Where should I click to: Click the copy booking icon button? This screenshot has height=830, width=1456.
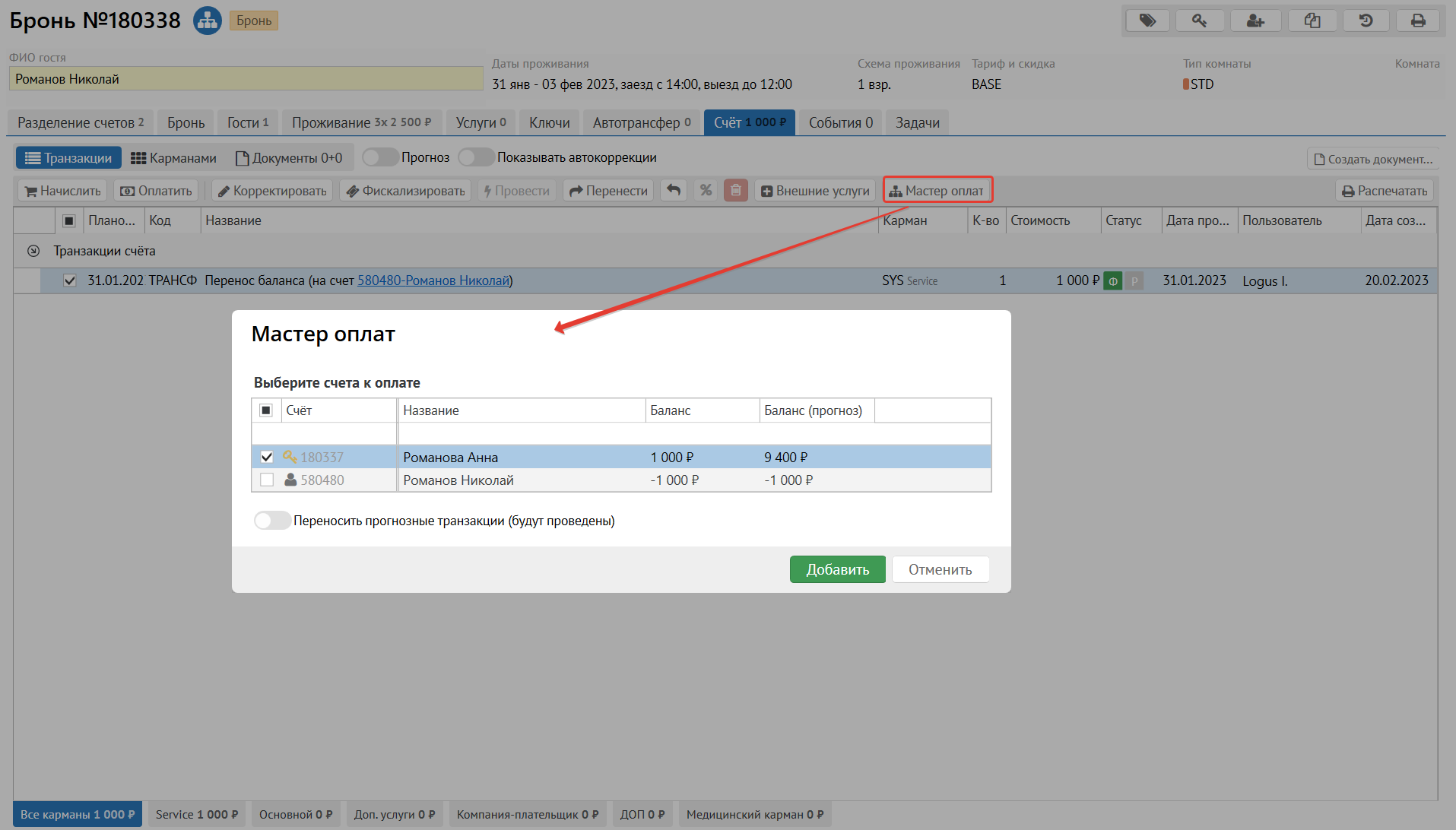pos(1312,21)
